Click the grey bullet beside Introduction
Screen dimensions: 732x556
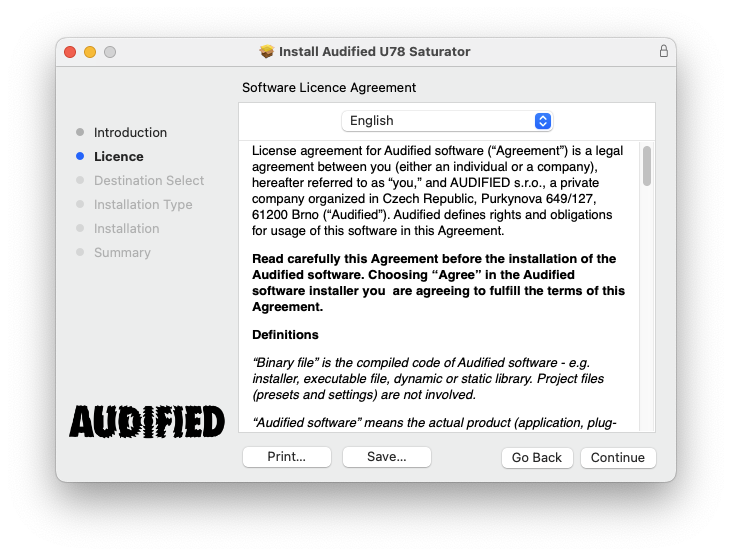(x=80, y=133)
